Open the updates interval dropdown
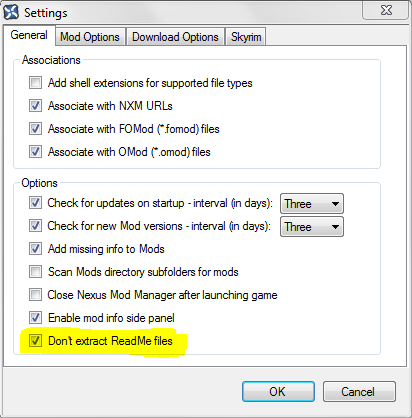The image size is (412, 418). point(312,203)
